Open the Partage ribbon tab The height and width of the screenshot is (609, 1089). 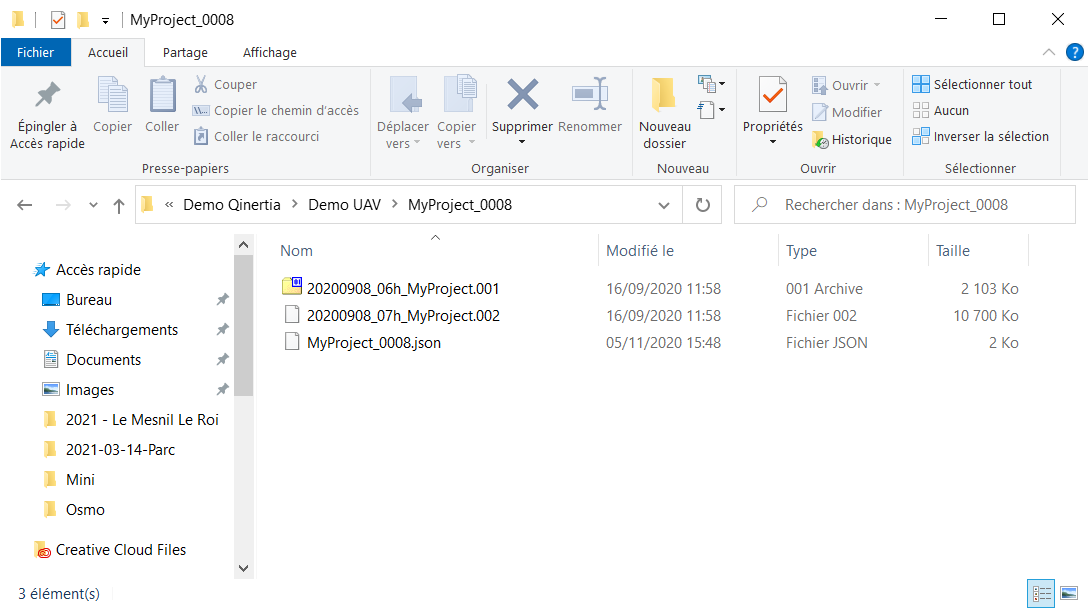[185, 52]
